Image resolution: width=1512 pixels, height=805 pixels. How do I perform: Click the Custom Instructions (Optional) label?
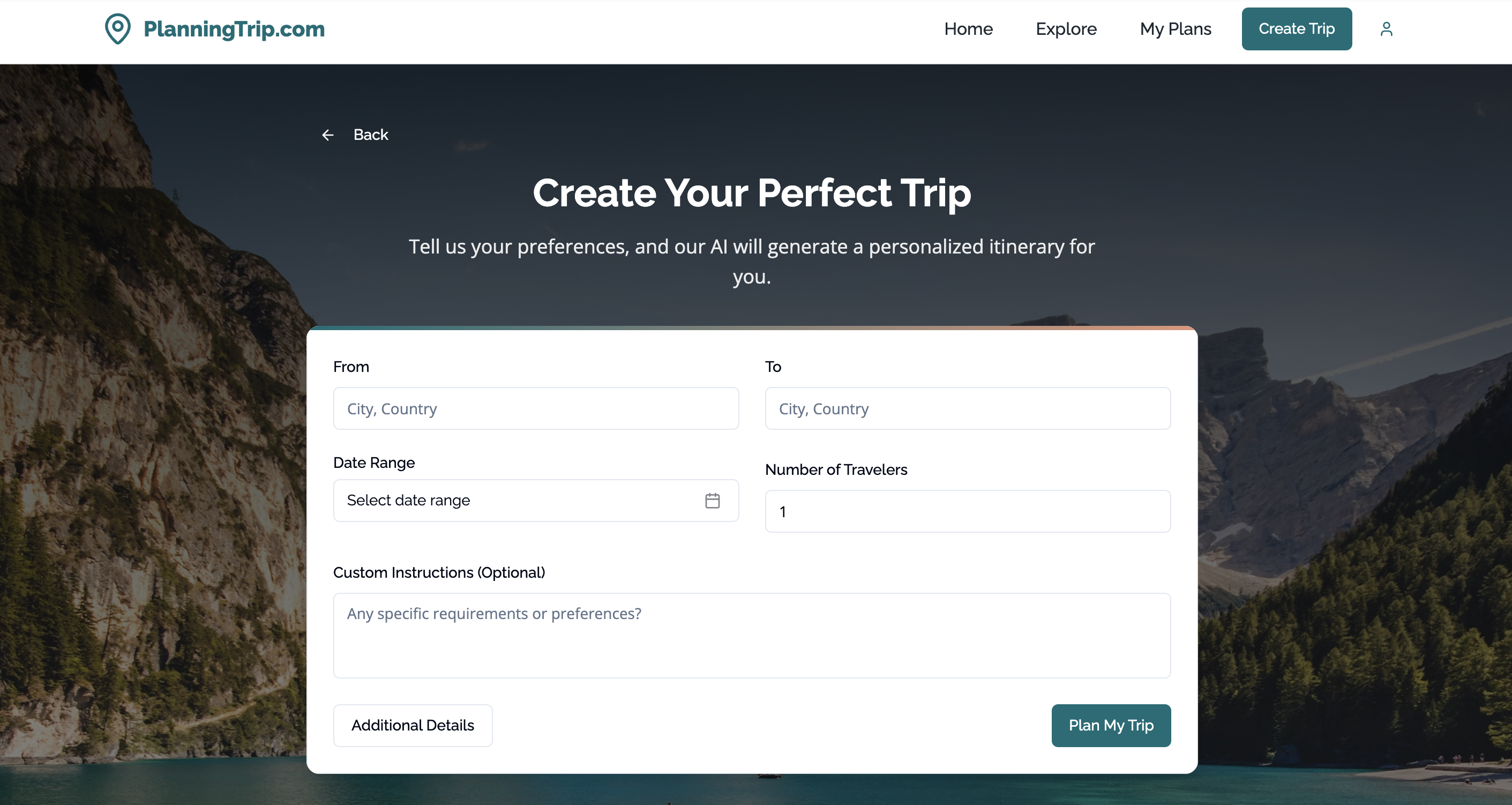point(438,572)
